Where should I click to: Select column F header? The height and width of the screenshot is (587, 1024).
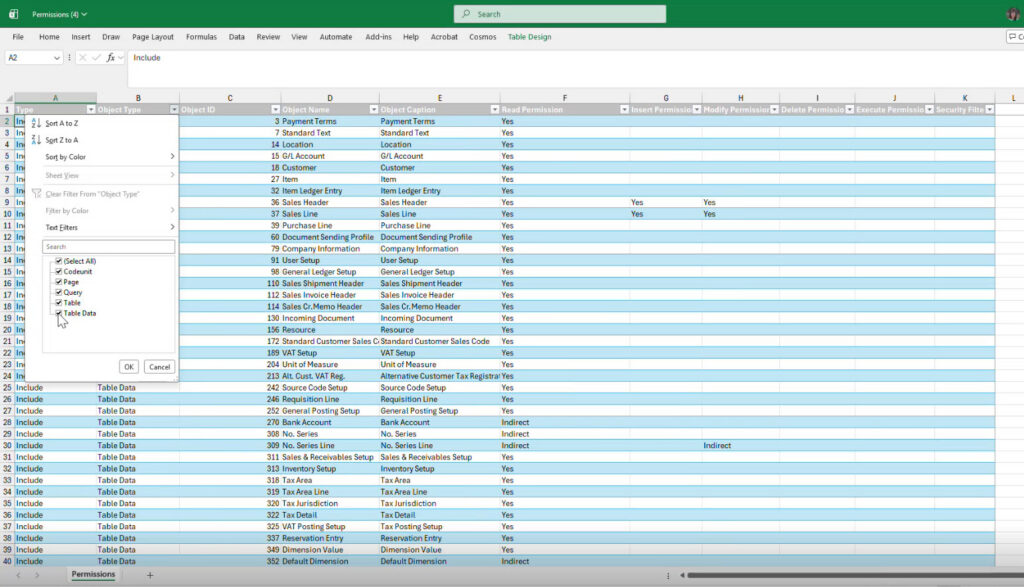coord(565,98)
